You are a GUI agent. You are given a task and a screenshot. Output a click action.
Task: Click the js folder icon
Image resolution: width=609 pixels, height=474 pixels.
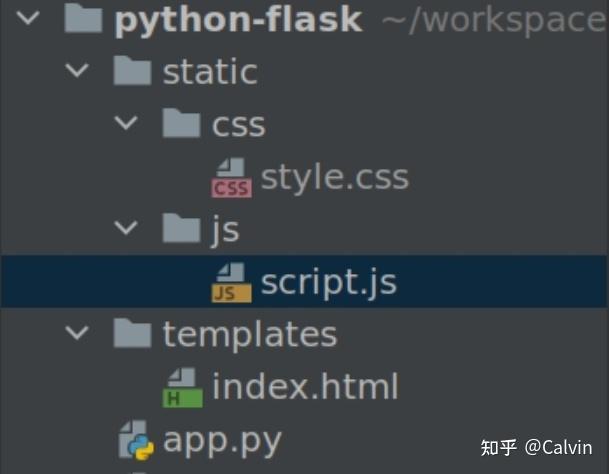tap(182, 229)
